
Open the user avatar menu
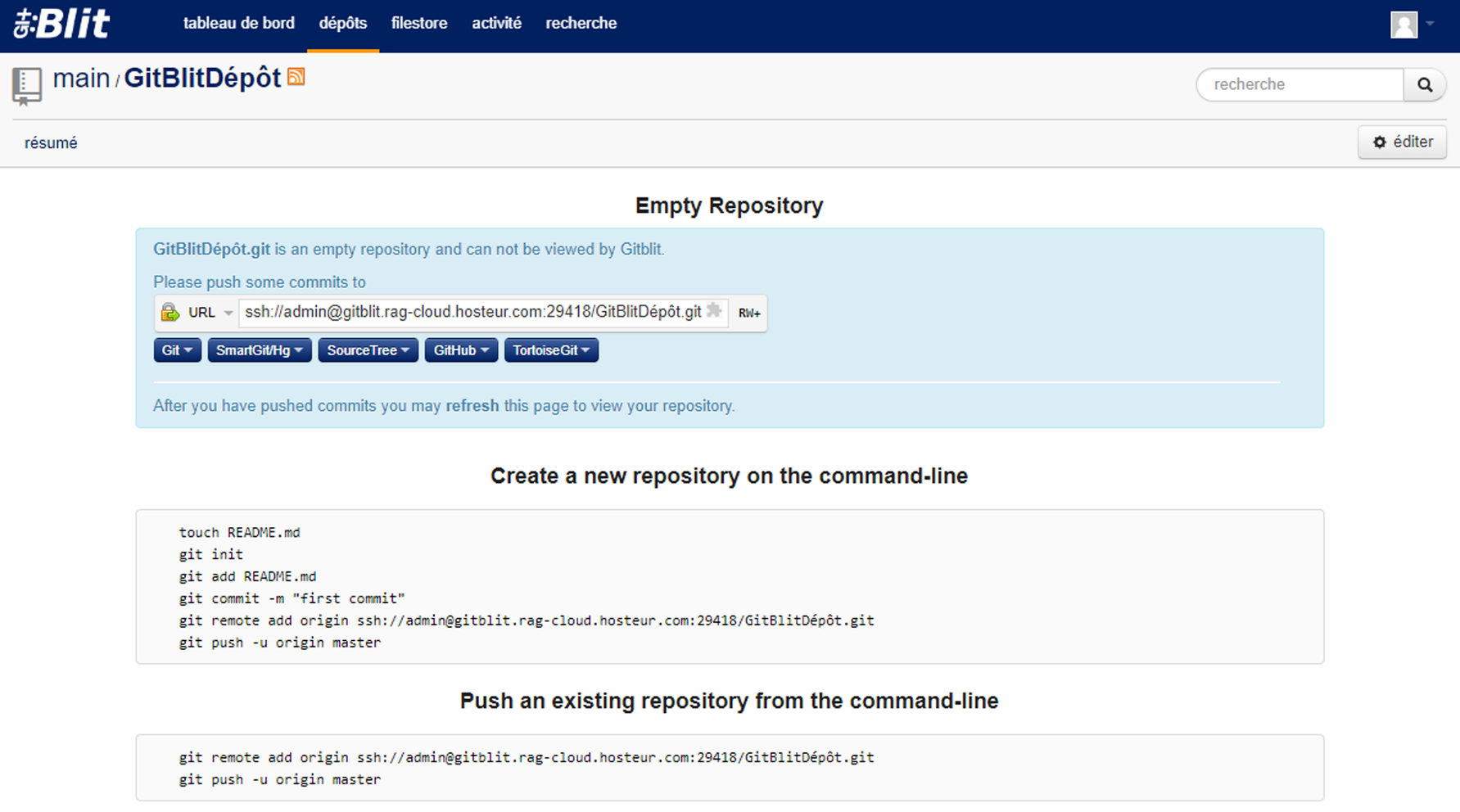(x=1412, y=25)
